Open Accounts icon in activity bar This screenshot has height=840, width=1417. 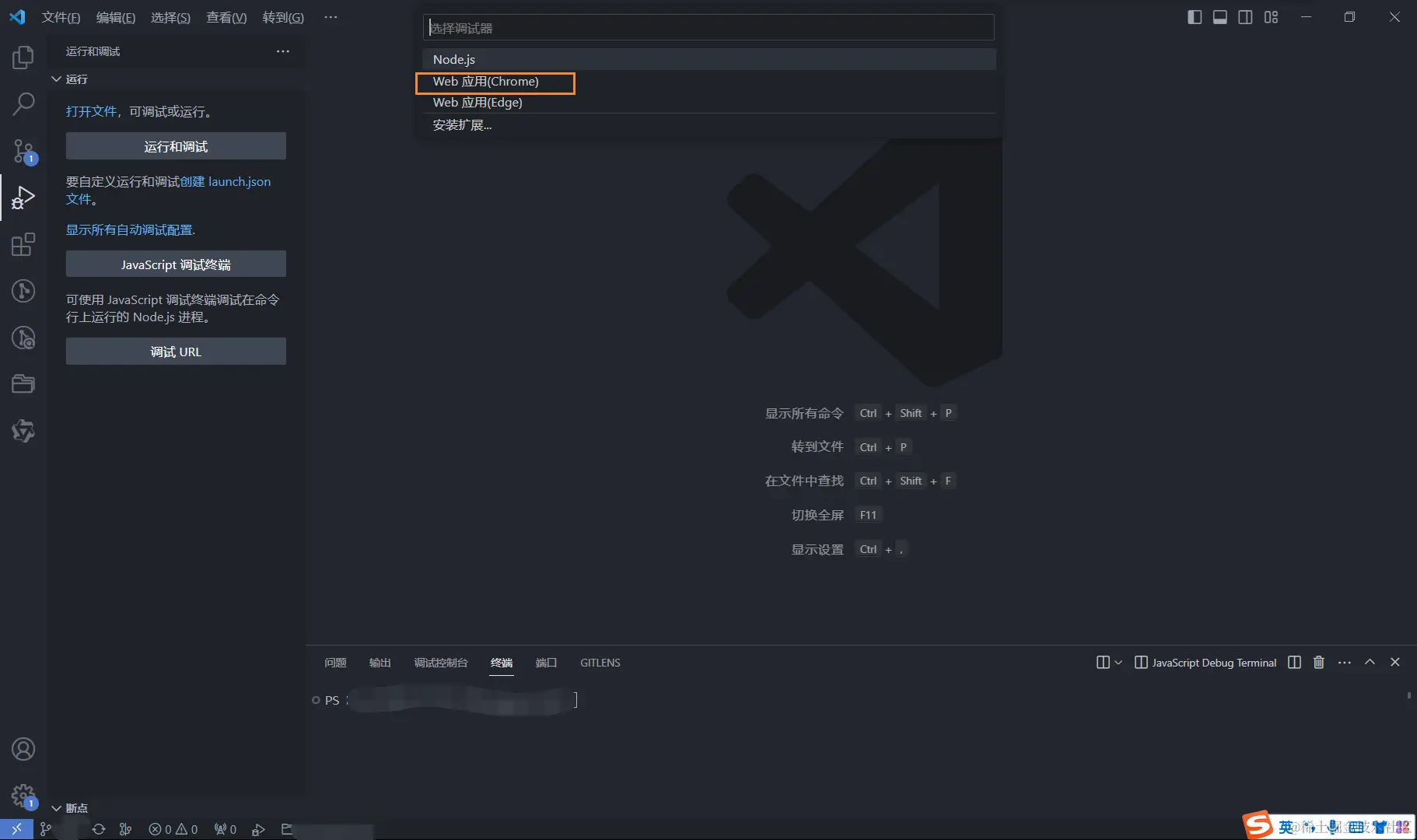coord(23,749)
